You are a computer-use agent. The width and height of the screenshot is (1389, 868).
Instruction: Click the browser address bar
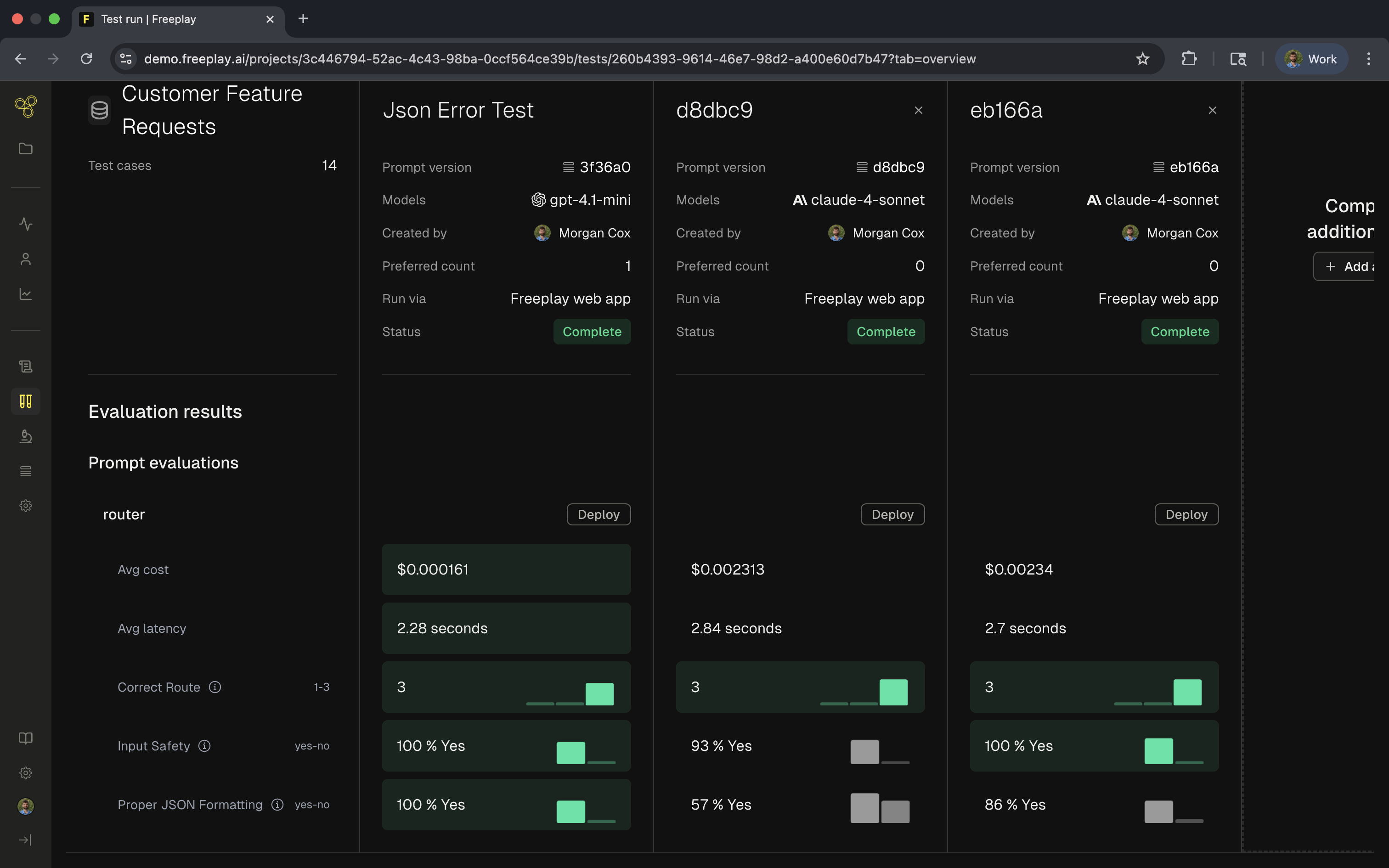click(559, 59)
